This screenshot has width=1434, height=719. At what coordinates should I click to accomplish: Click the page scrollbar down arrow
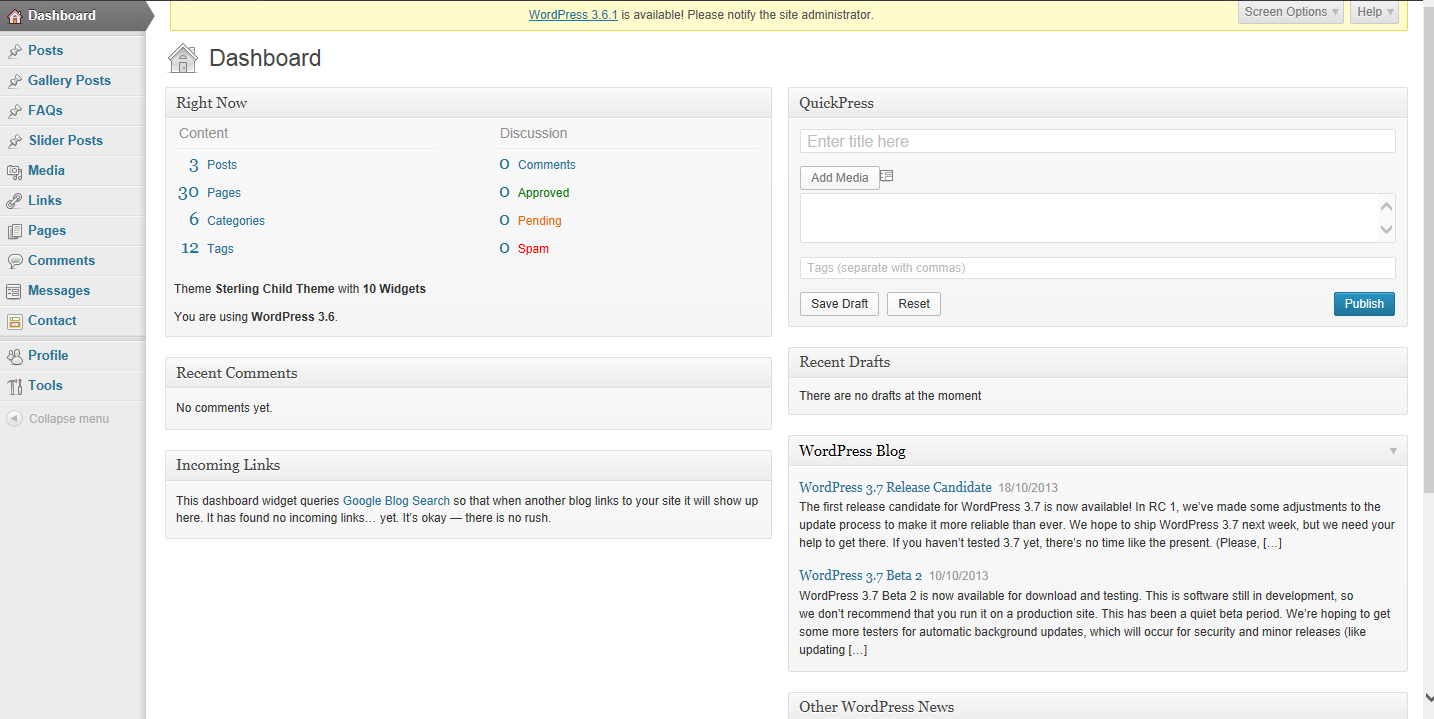click(x=1427, y=698)
